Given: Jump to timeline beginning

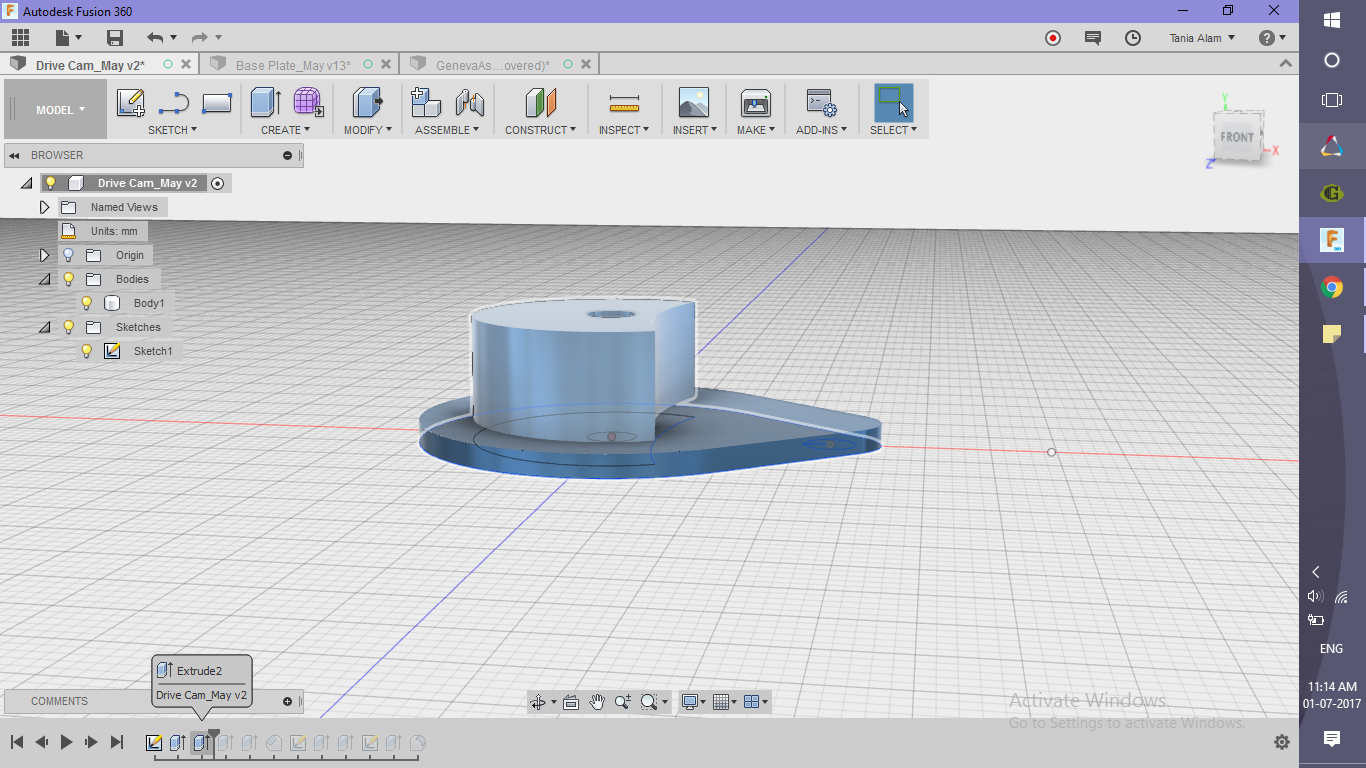Looking at the screenshot, I should click(x=17, y=742).
